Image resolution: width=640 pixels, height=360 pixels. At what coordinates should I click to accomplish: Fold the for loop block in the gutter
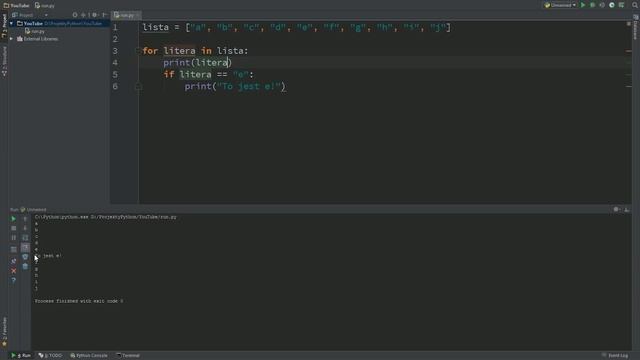138,51
